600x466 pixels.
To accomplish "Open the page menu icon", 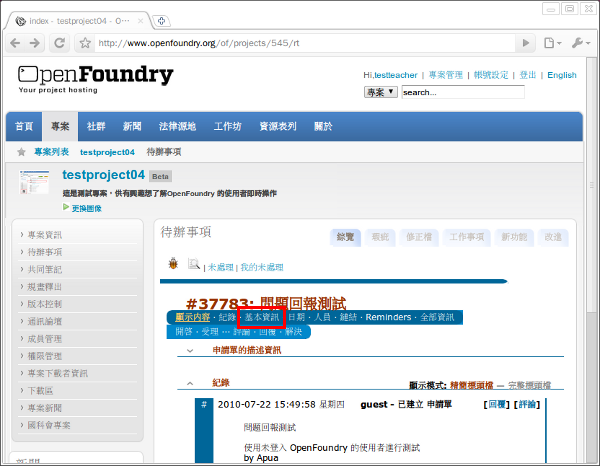I will tap(553, 43).
